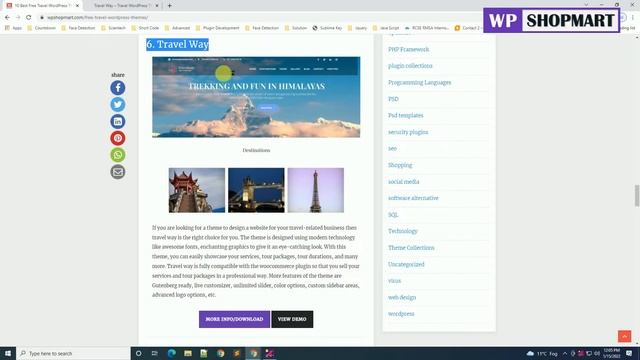The height and width of the screenshot is (360, 640).
Task: Click the '6. Travel Way' heading
Action: pos(178,44)
